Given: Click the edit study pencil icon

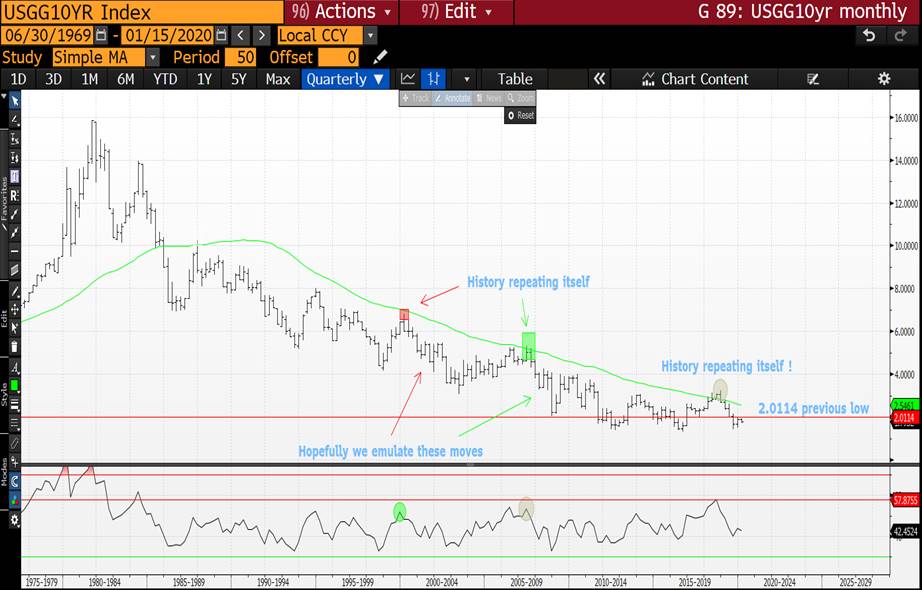Looking at the screenshot, I should [x=380, y=57].
